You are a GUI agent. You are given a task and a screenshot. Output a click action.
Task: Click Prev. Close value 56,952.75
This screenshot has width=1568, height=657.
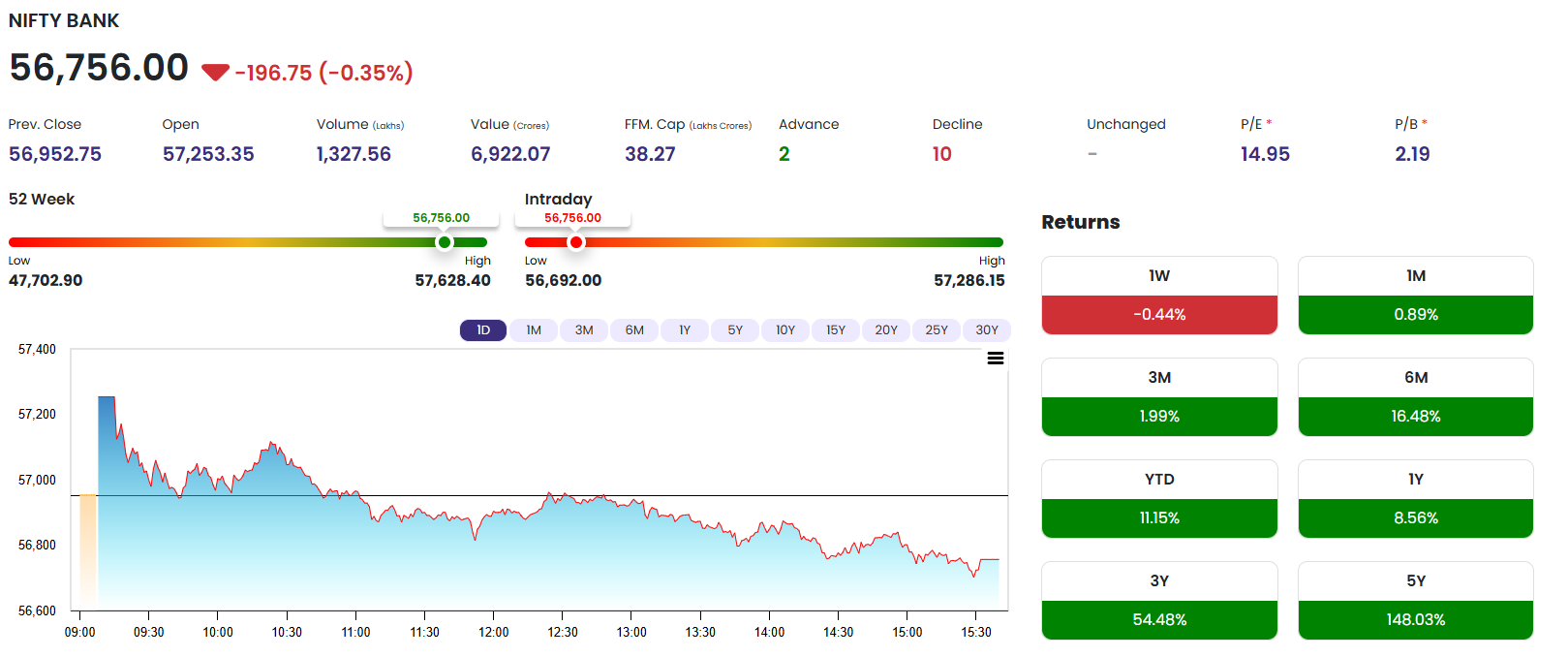point(55,154)
